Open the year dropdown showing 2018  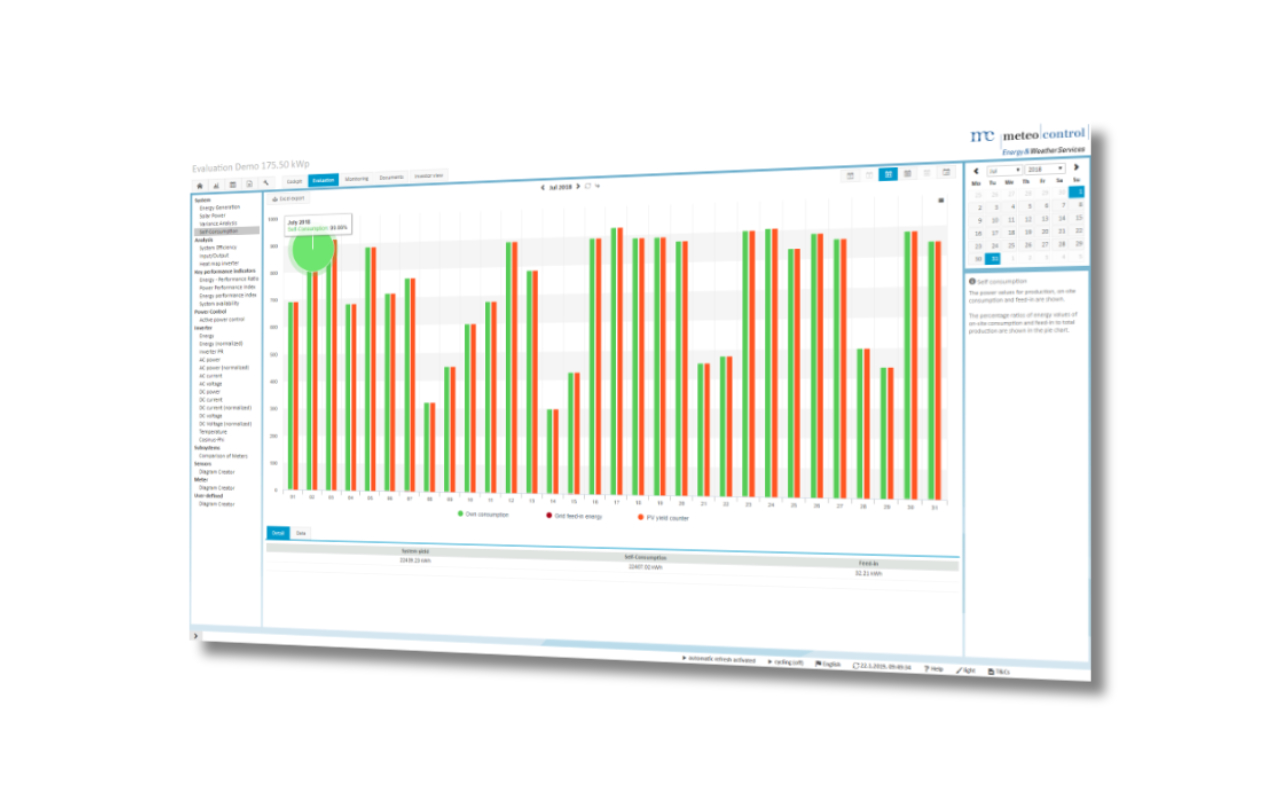(x=1046, y=169)
